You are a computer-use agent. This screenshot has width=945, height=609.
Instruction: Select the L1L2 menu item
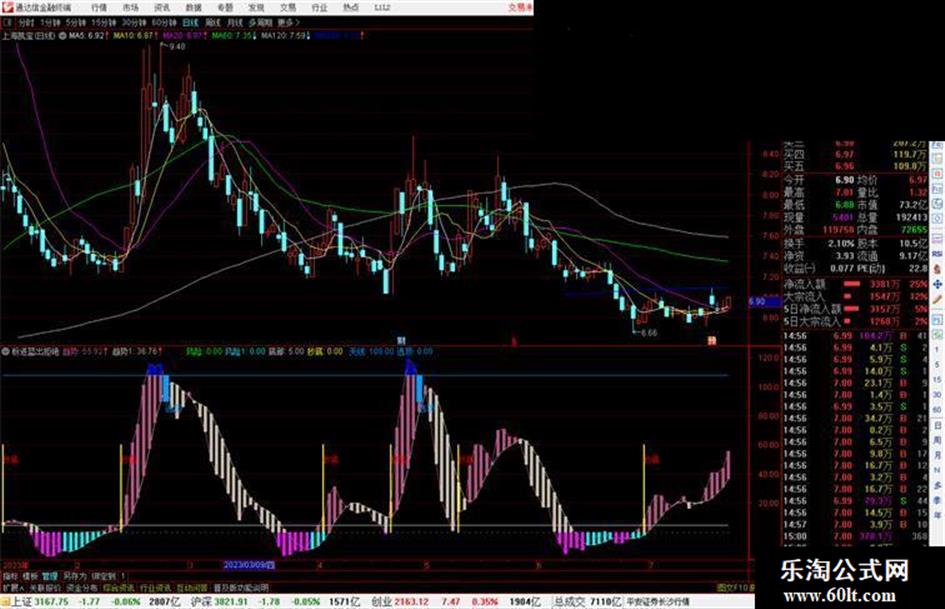382,8
